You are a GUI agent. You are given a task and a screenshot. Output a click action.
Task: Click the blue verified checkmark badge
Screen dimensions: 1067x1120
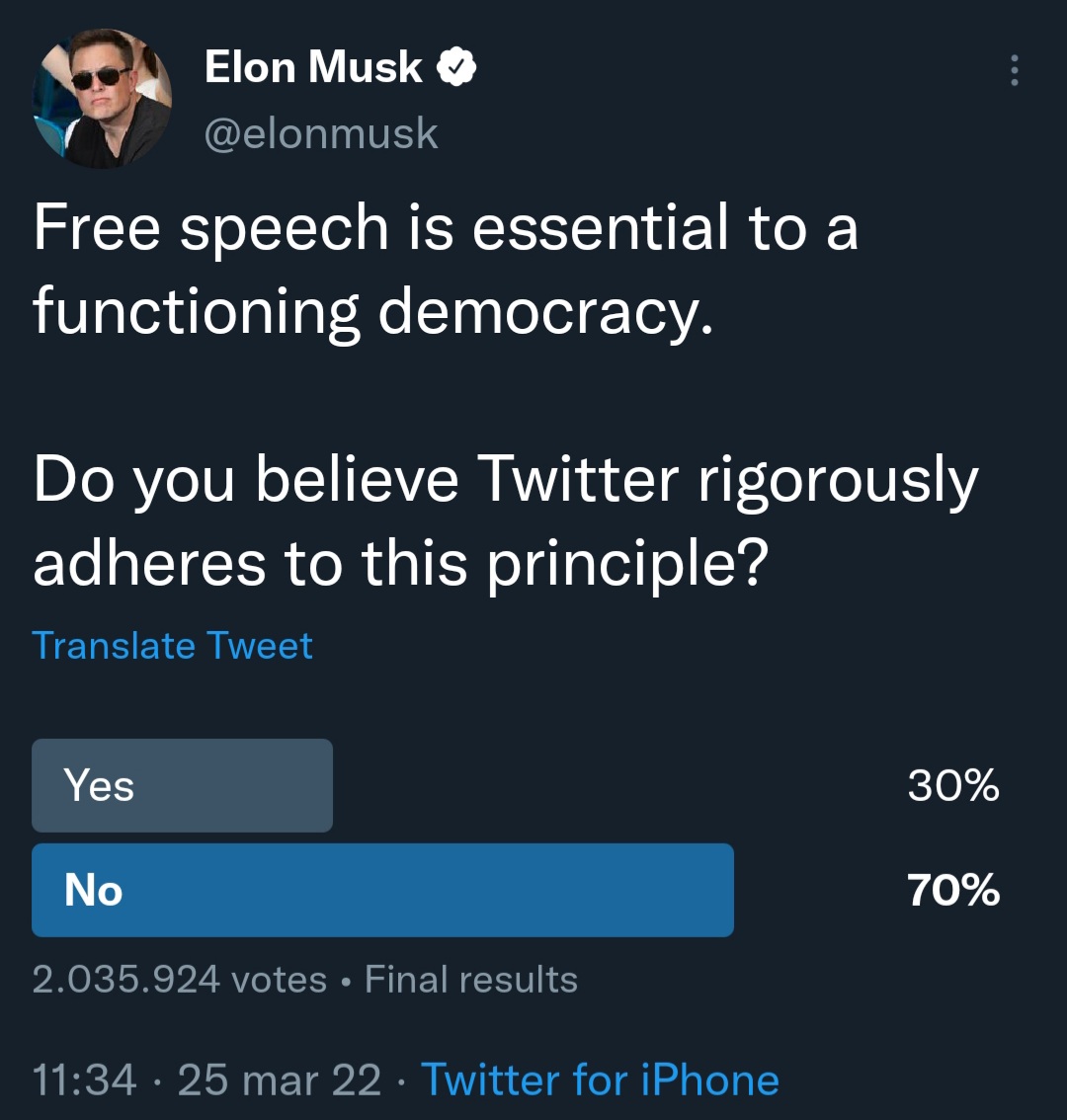click(456, 67)
